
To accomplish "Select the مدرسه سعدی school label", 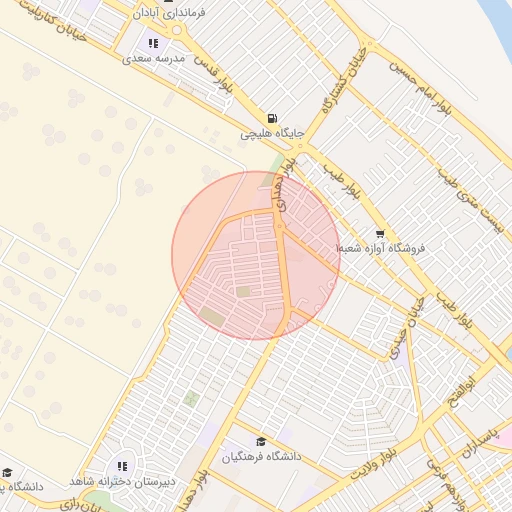I will pos(153,59).
